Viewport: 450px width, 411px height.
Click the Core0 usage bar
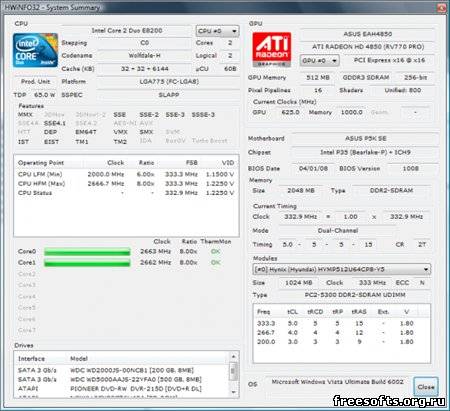tap(87, 252)
